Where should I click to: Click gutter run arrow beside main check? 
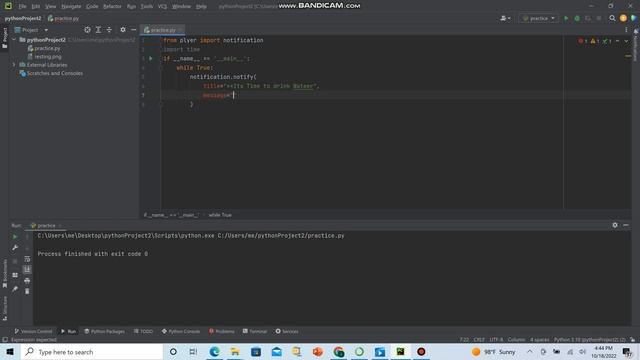pos(151,58)
